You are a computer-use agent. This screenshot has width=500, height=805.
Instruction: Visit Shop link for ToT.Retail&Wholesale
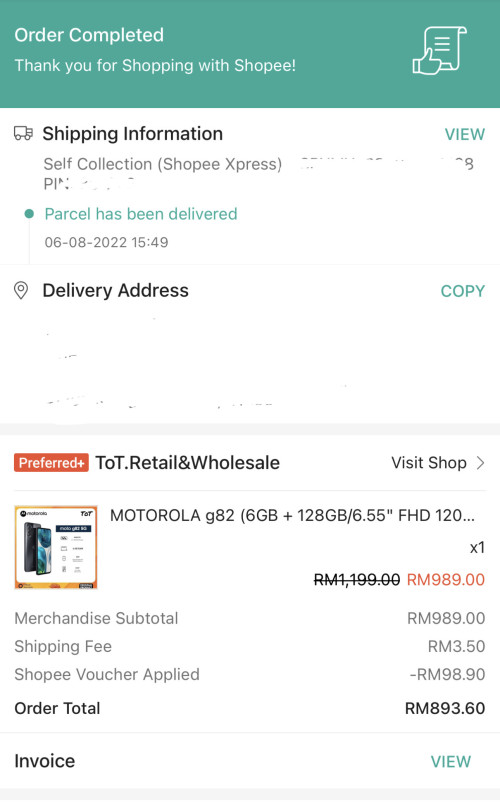pyautogui.click(x=429, y=463)
